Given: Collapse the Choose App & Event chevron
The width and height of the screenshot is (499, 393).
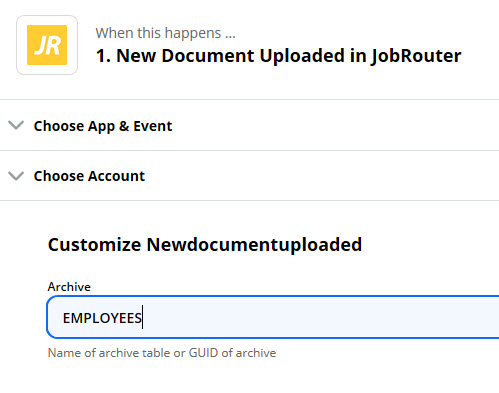Looking at the screenshot, I should tap(16, 125).
